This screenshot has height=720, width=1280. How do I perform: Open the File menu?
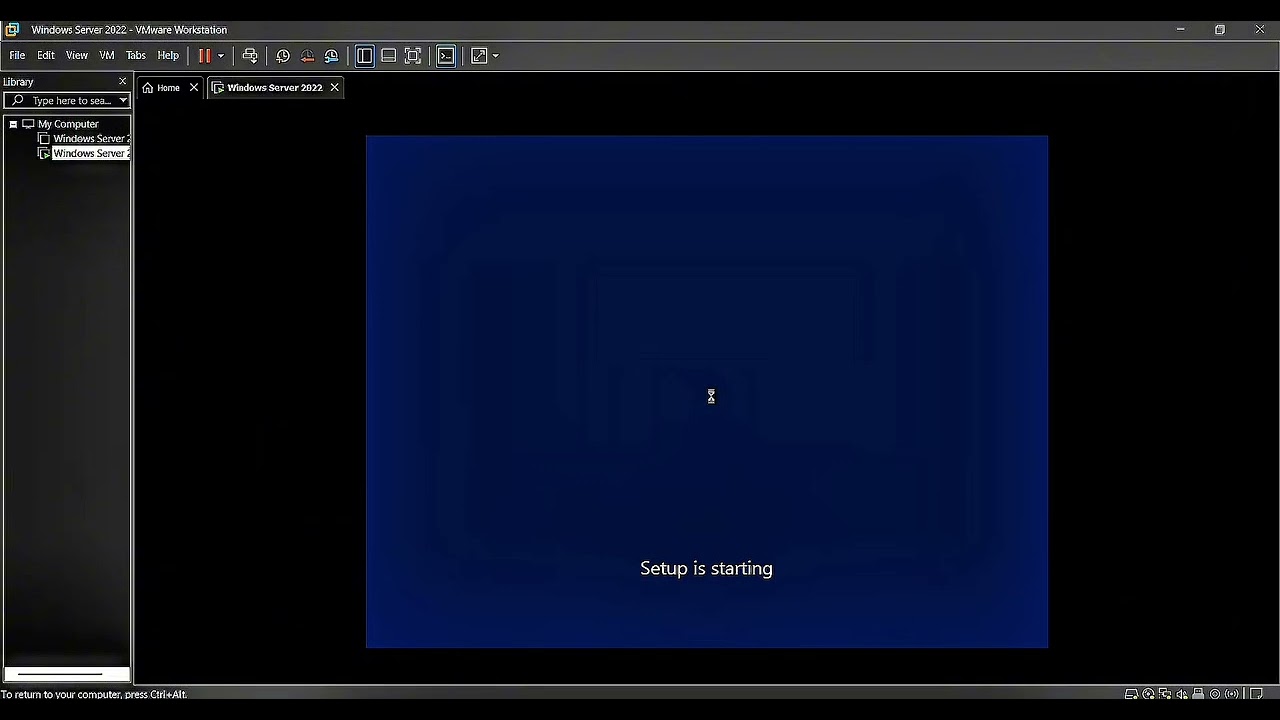(17, 56)
